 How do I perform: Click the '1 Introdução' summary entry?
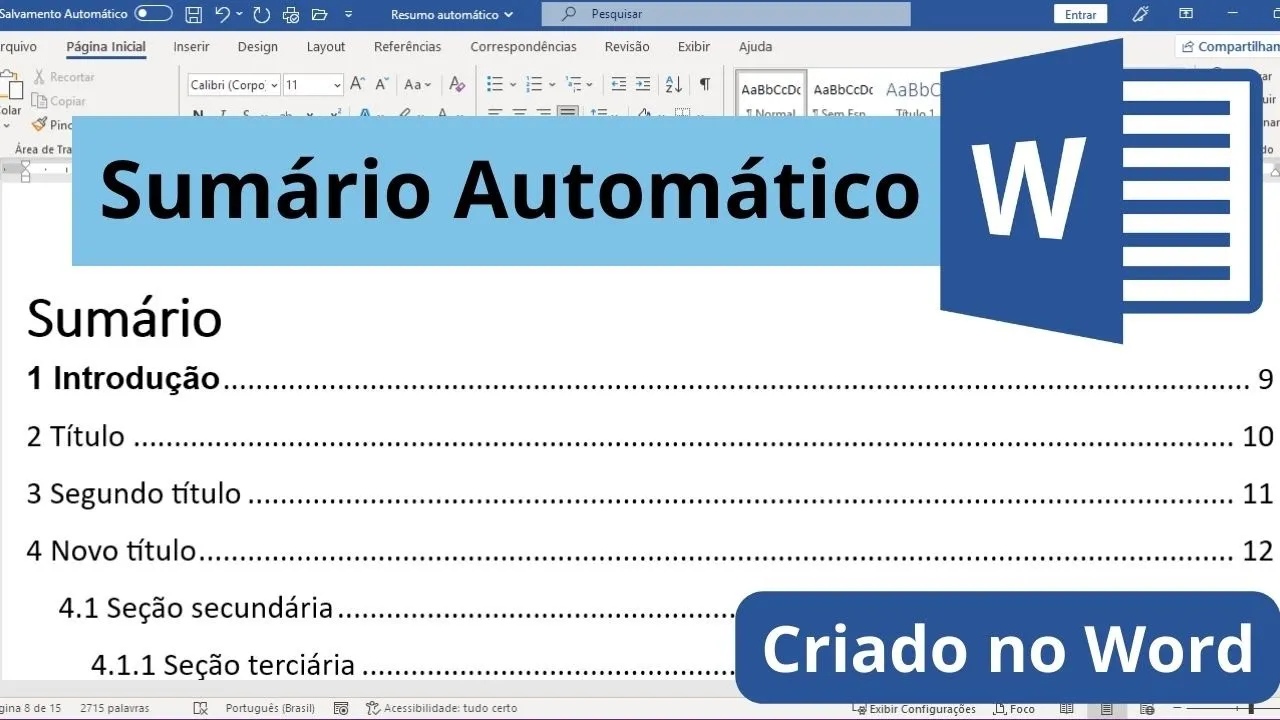(x=649, y=379)
